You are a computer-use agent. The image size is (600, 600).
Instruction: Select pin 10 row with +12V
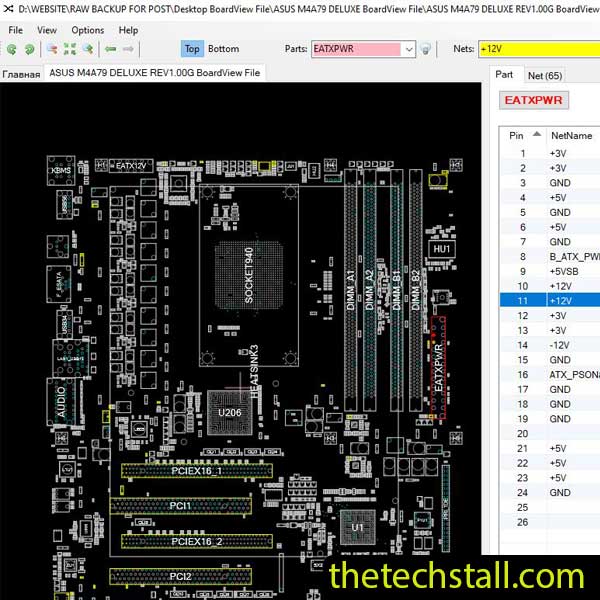[550, 286]
